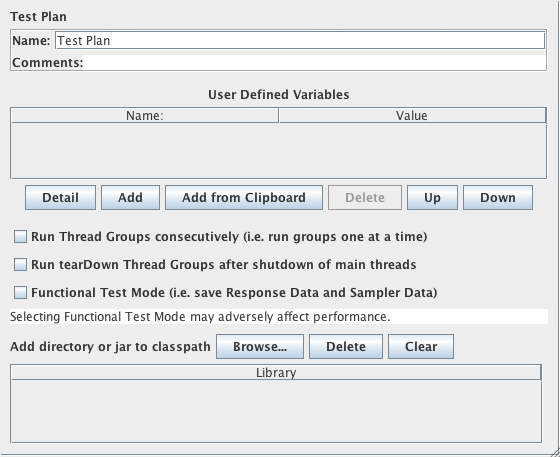Click the Value column header
560x457 pixels.
[x=412, y=116]
